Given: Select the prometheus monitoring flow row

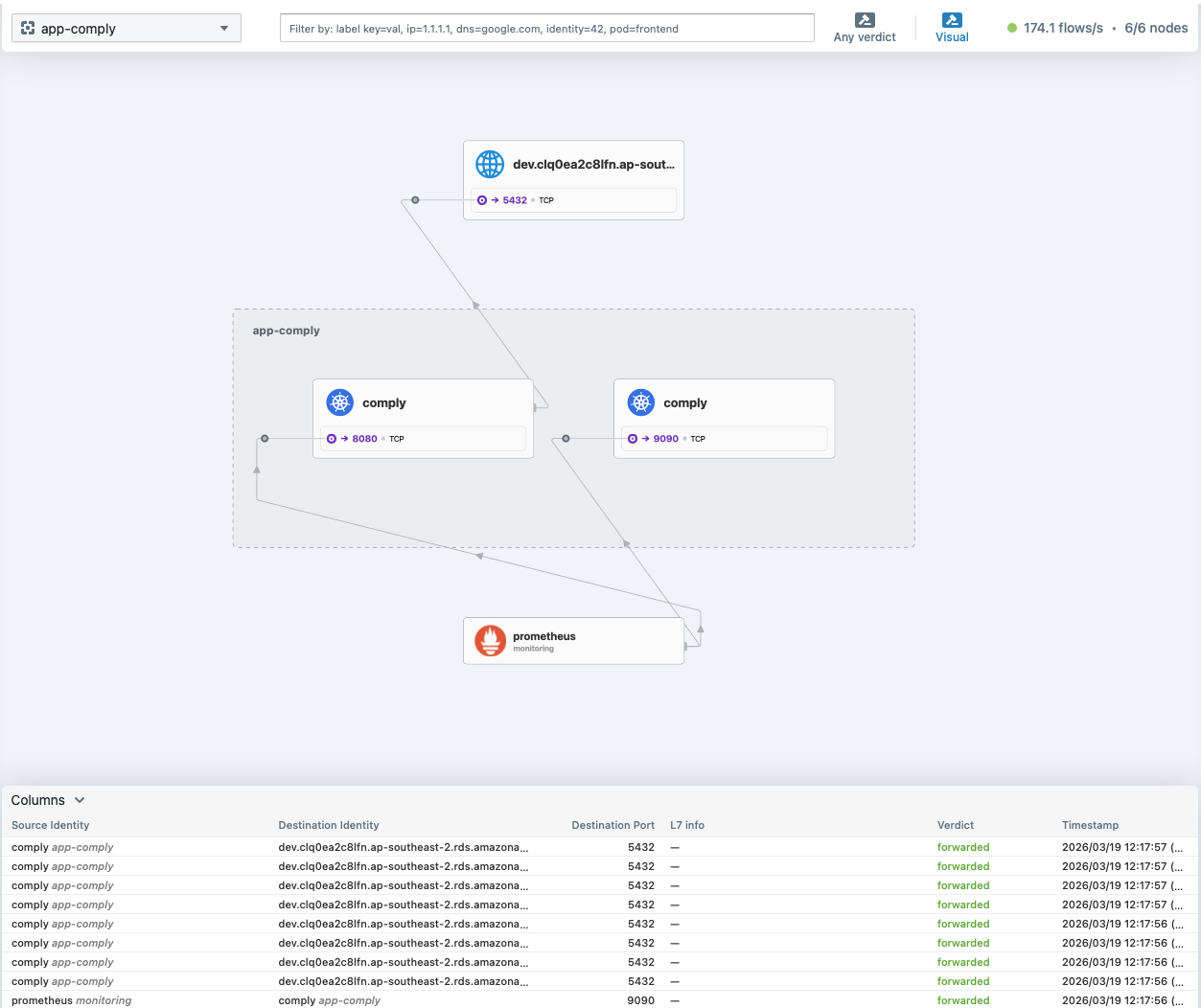Looking at the screenshot, I should (383, 1000).
